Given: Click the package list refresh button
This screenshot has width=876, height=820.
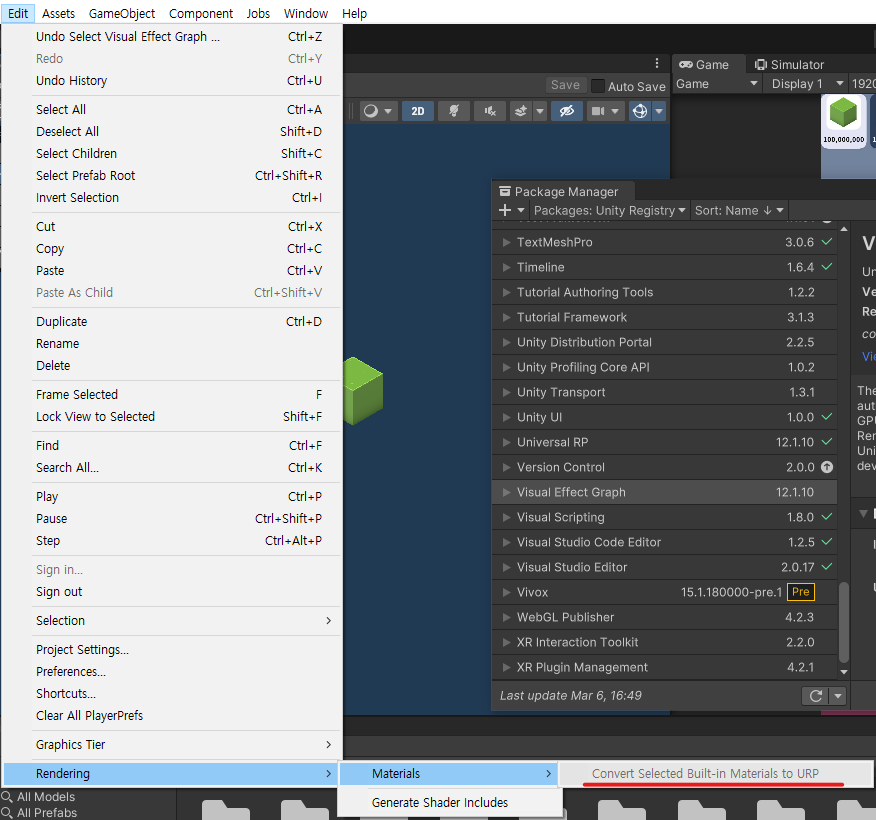Looking at the screenshot, I should click(815, 696).
